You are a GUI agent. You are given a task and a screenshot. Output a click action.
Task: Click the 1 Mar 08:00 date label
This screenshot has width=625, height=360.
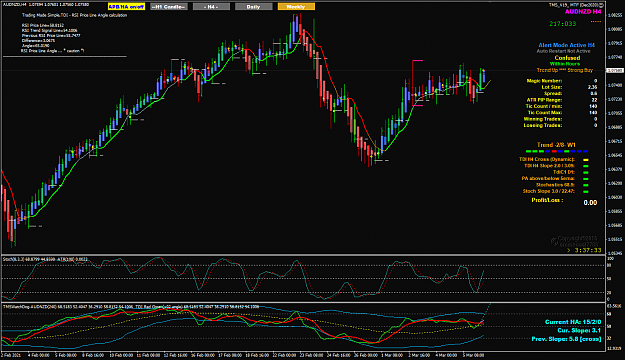tap(392, 355)
